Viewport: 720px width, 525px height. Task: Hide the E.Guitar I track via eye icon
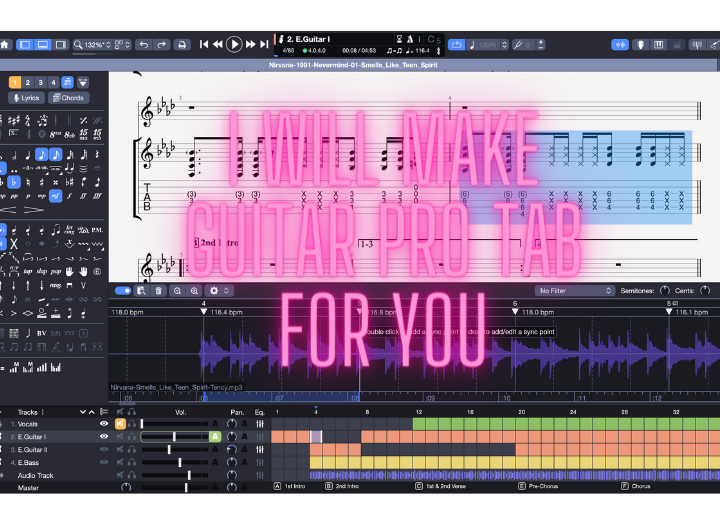[104, 437]
